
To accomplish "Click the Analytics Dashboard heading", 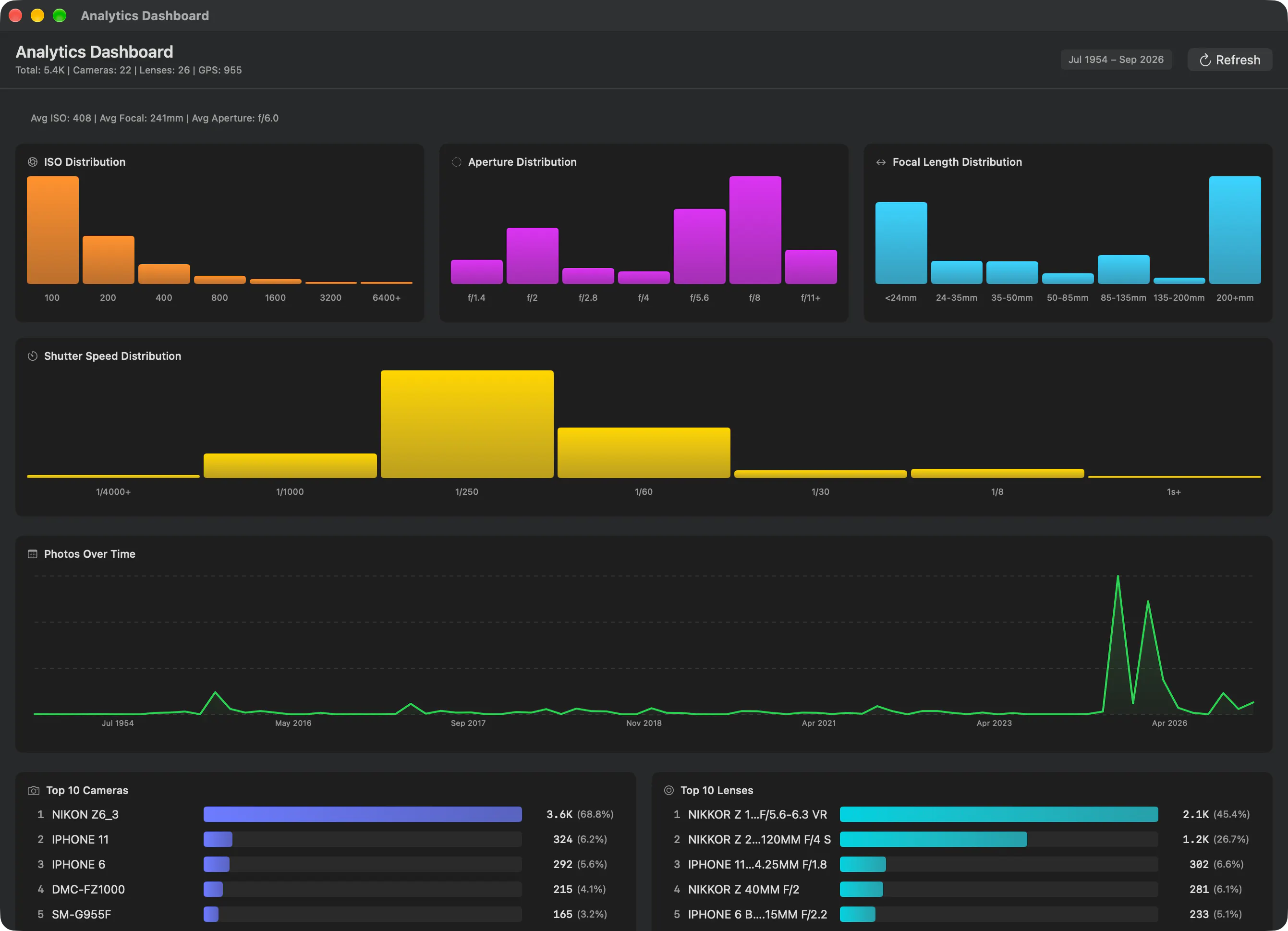I will click(x=94, y=52).
